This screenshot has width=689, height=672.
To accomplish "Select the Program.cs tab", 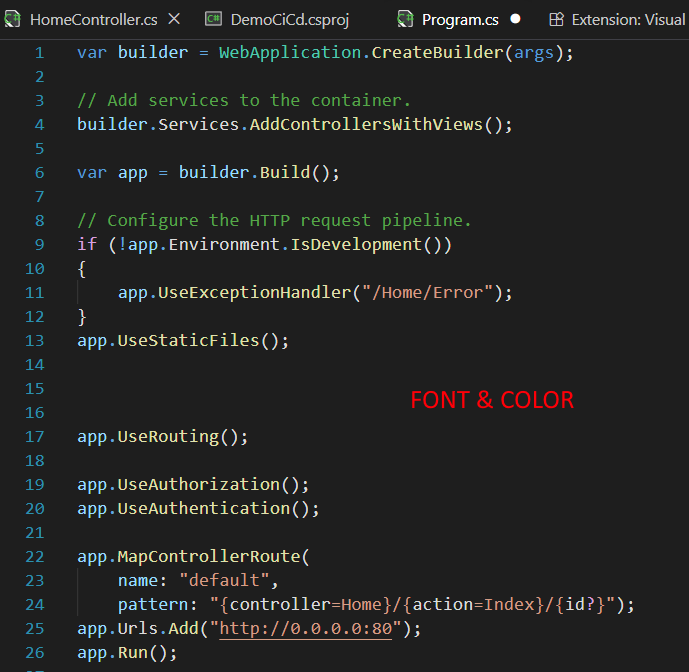I will (x=460, y=20).
